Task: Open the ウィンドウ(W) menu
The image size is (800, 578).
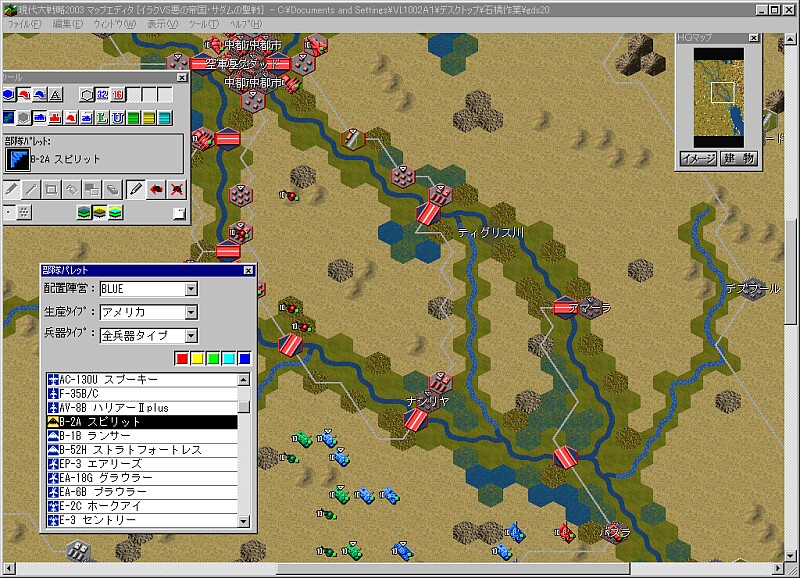Action: [114, 24]
